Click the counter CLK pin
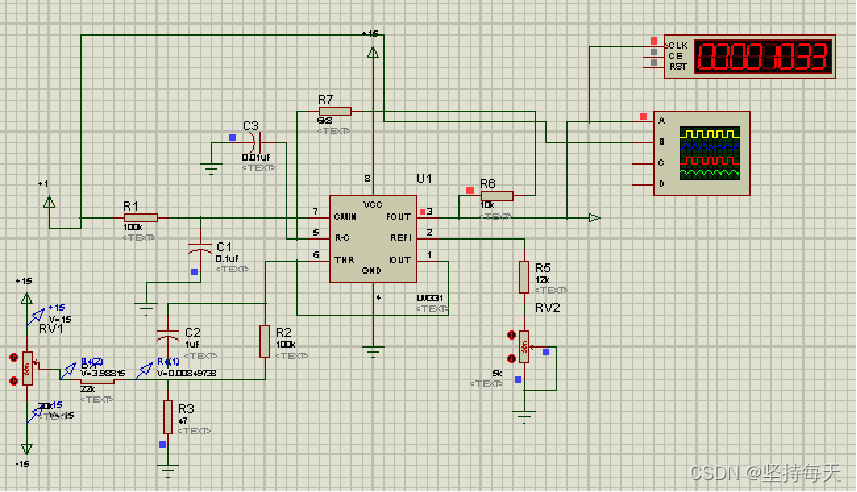Screen dimensions: 857x492 654,45
